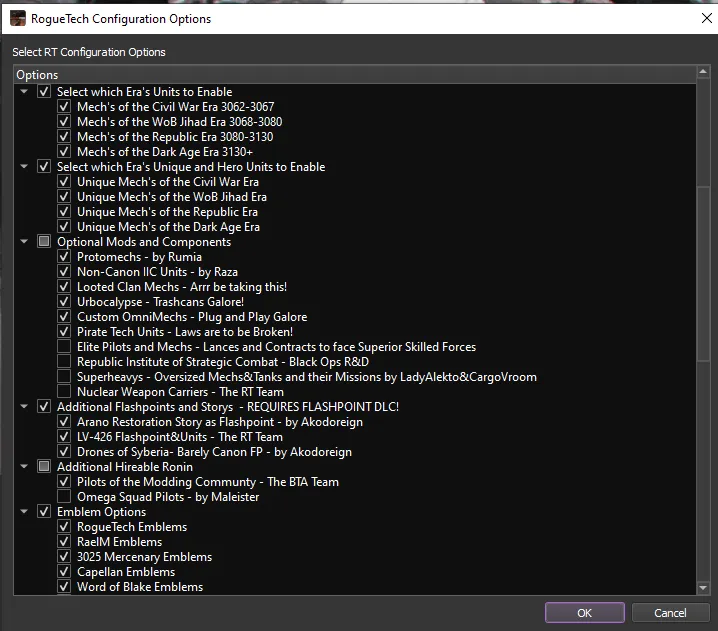
Task: Uncheck Custom OmniMechs - Plug and Play Galore
Action: pyautogui.click(x=64, y=316)
